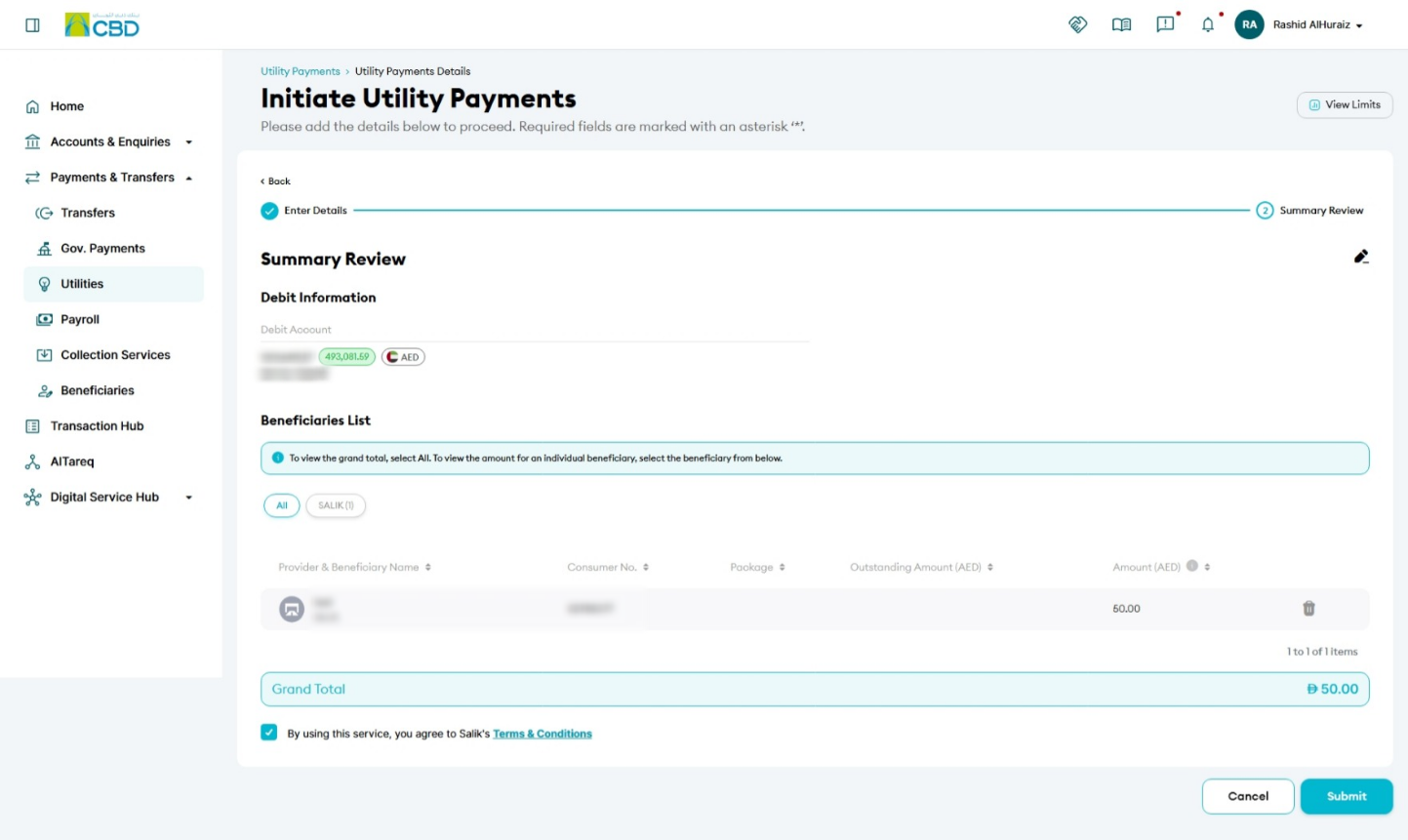1408x840 pixels.
Task: Uncheck the Salik terms agreement checkbox
Action: pos(269,733)
